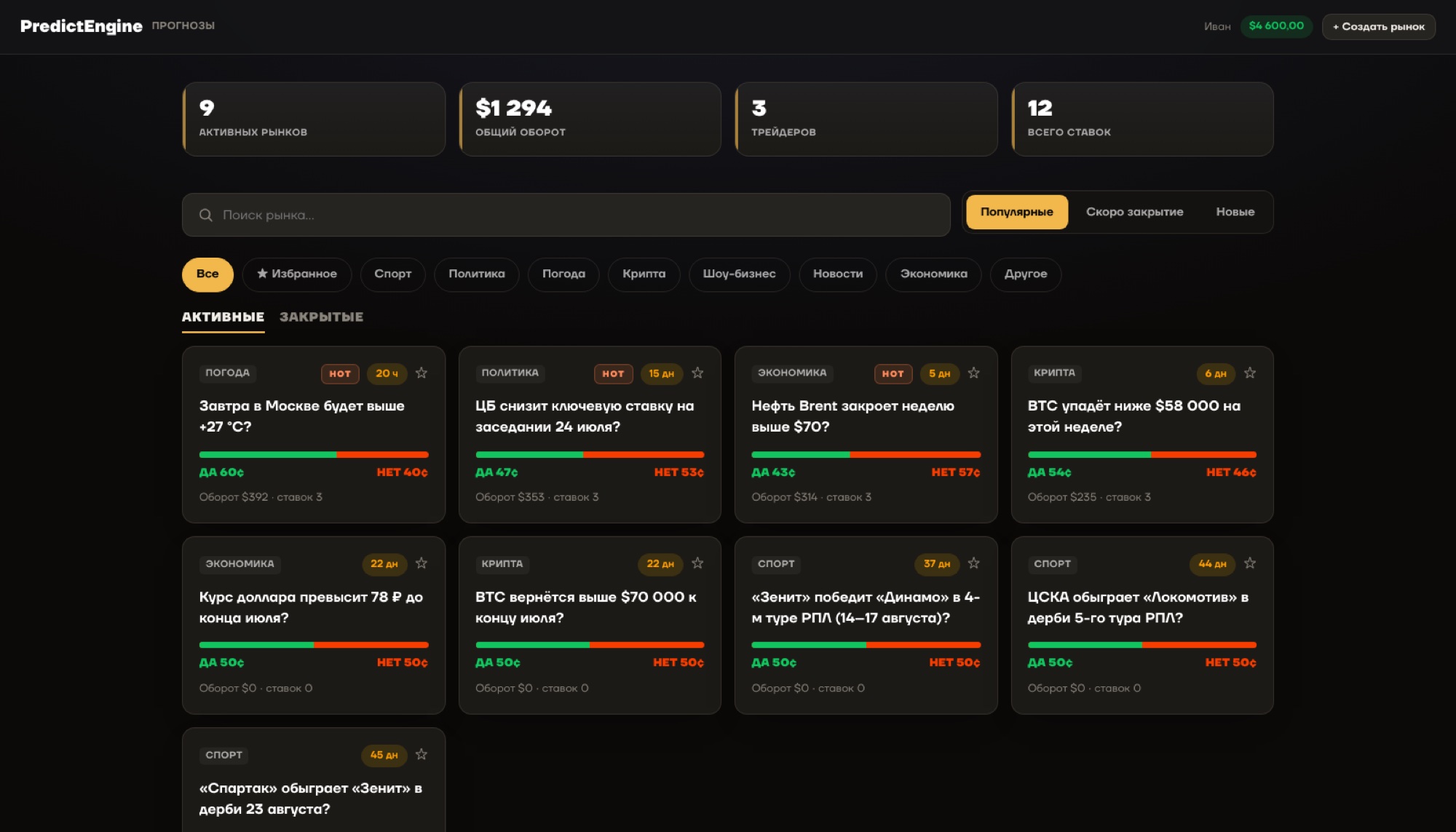1456x832 pixels.
Task: Click НЕТ 53¢ on the ЦБ card
Action: coord(678,472)
